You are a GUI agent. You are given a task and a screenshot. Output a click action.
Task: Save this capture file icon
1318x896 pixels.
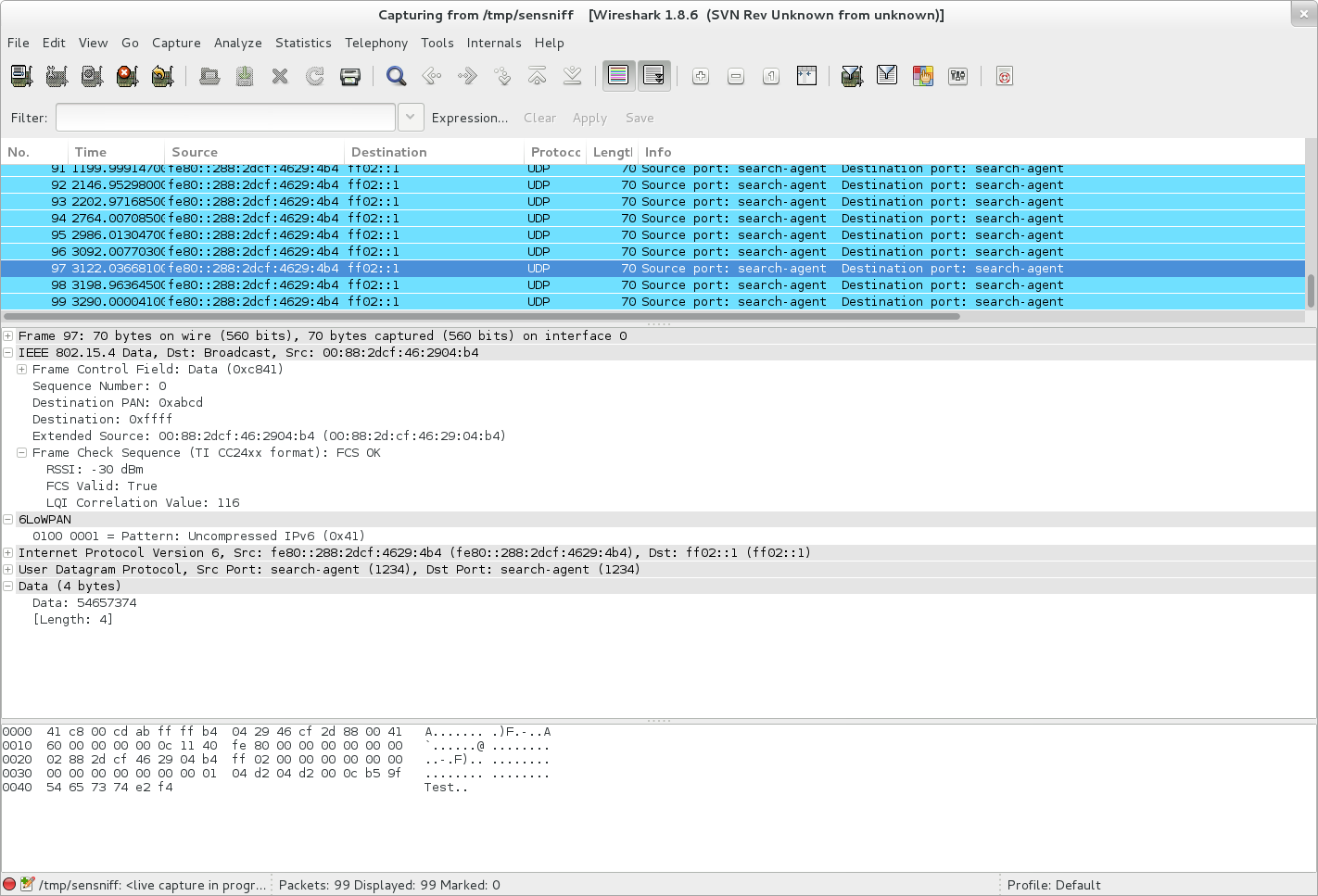245,76
